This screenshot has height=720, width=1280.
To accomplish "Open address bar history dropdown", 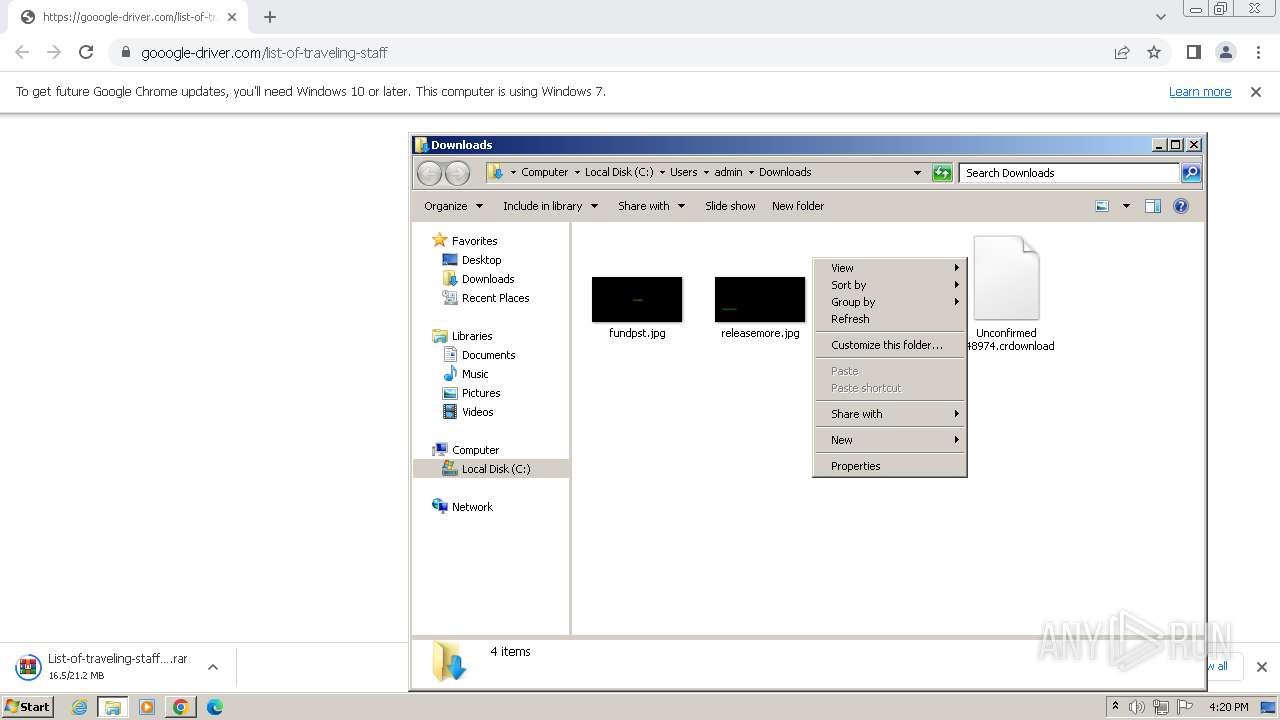I will (917, 173).
